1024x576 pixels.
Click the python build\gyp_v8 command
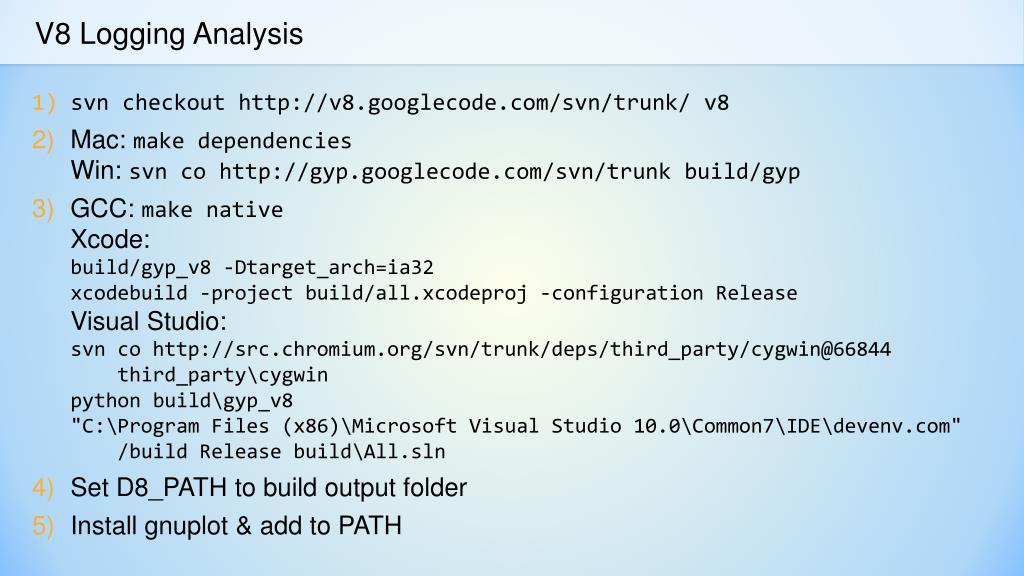[182, 400]
